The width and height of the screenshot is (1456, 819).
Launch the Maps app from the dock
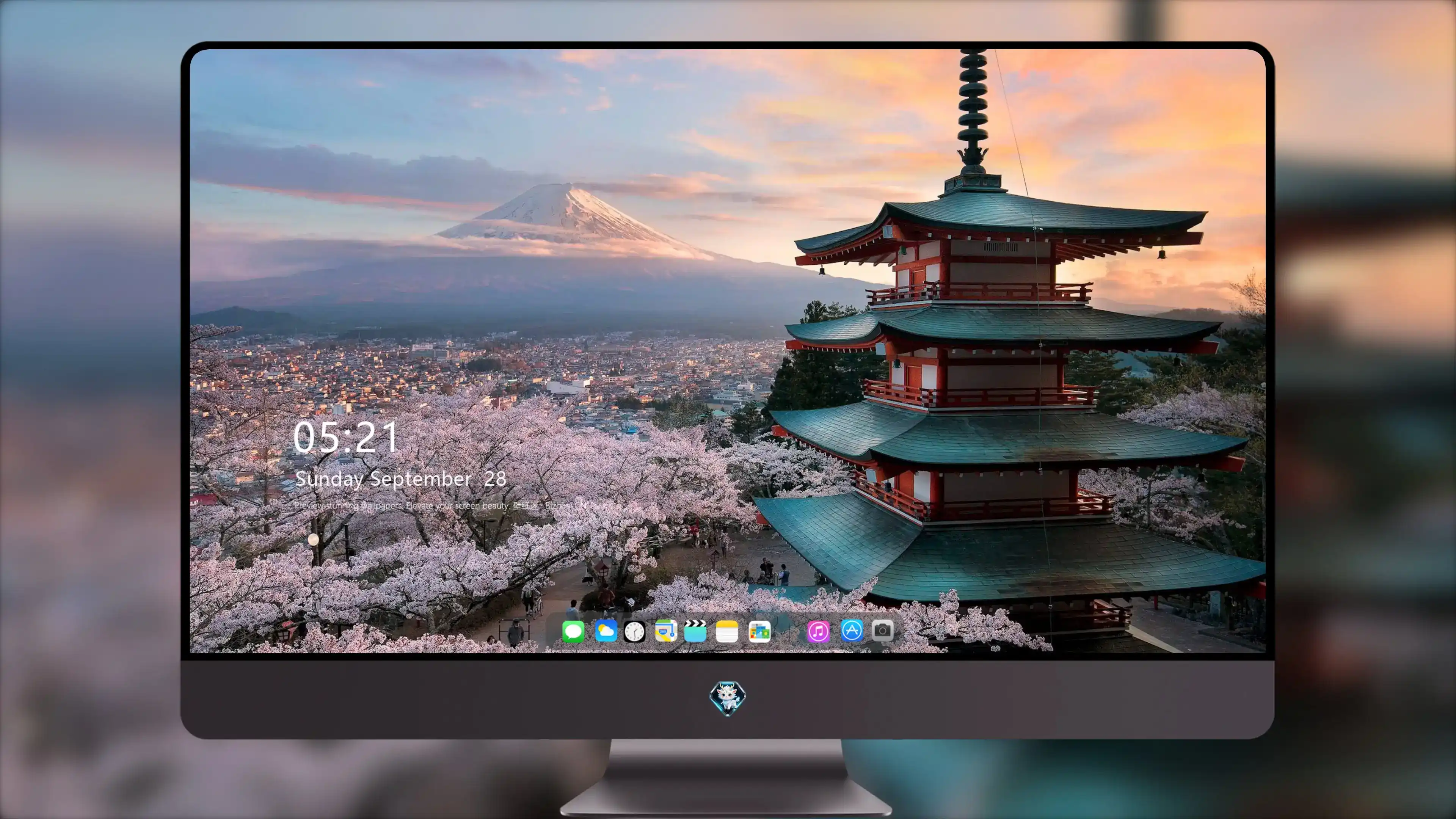click(x=666, y=631)
